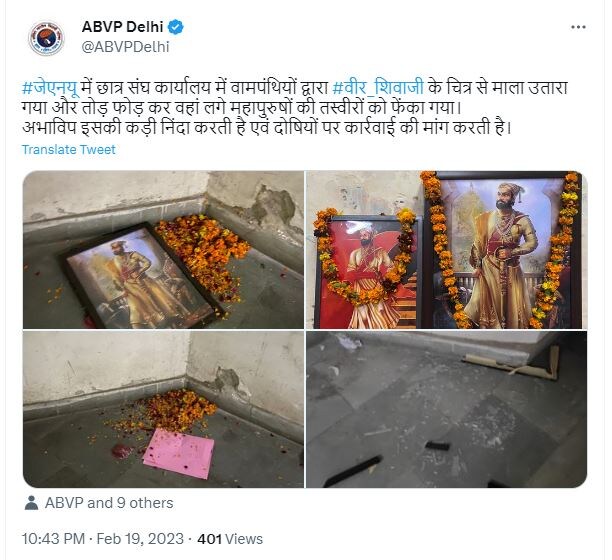Open the #वीर_शिवाजी hashtag
The height and width of the screenshot is (560, 612).
[x=378, y=88]
